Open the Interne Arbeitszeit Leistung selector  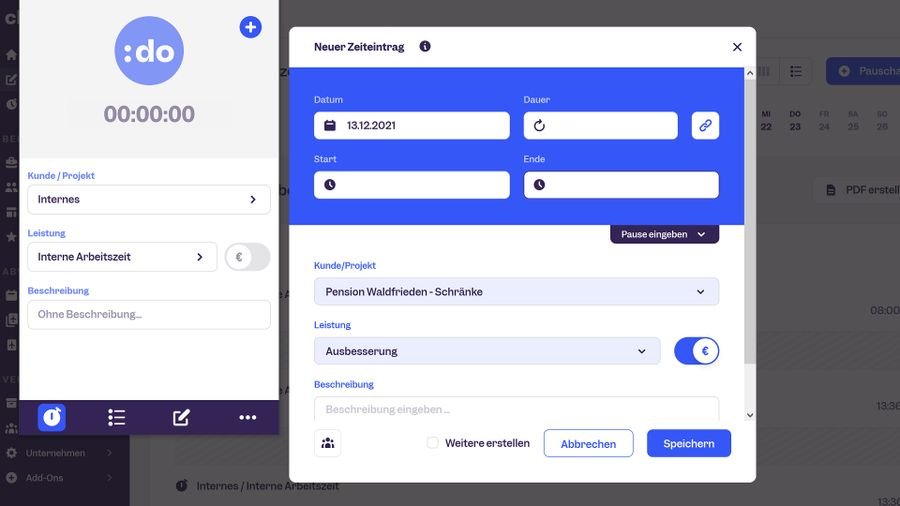point(121,257)
